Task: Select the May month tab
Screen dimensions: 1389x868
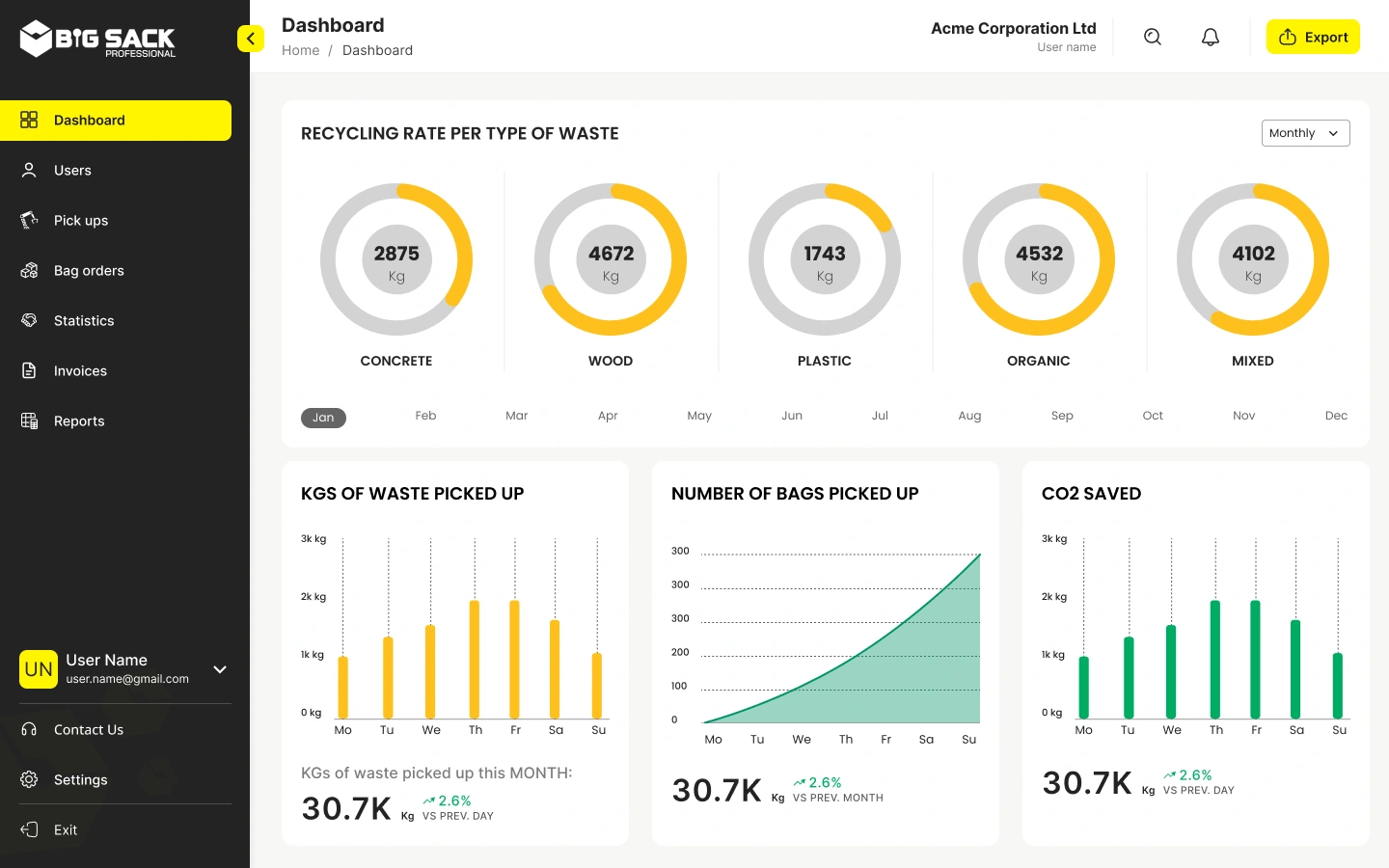Action: point(699,416)
